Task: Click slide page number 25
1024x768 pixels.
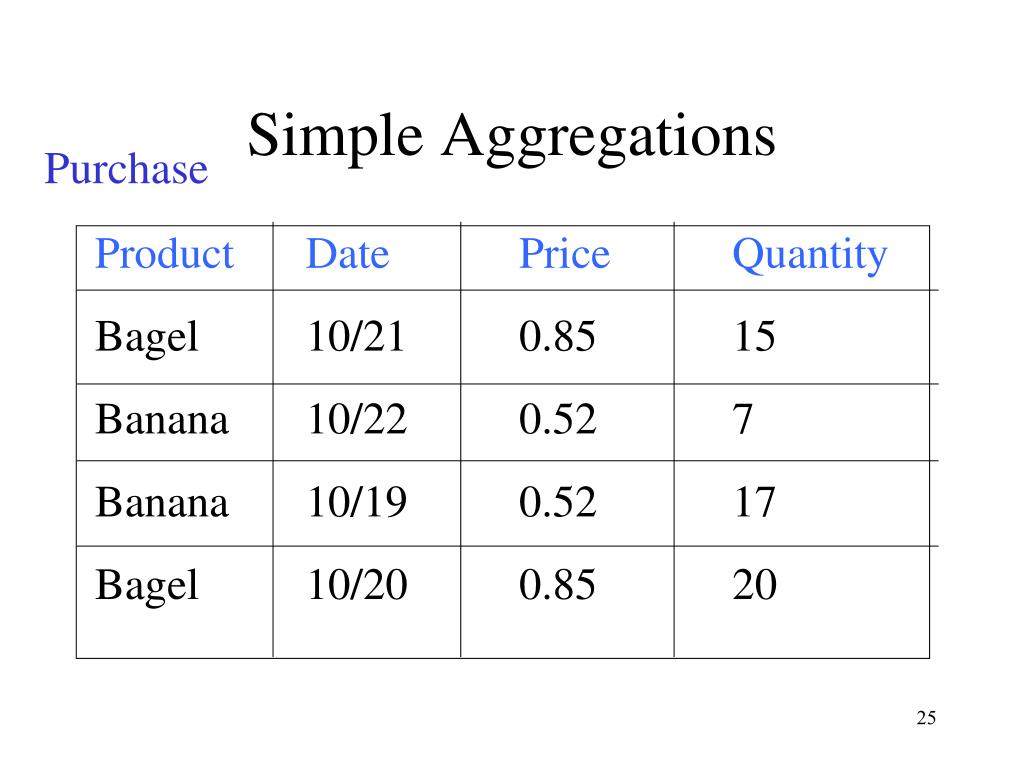Action: (926, 718)
